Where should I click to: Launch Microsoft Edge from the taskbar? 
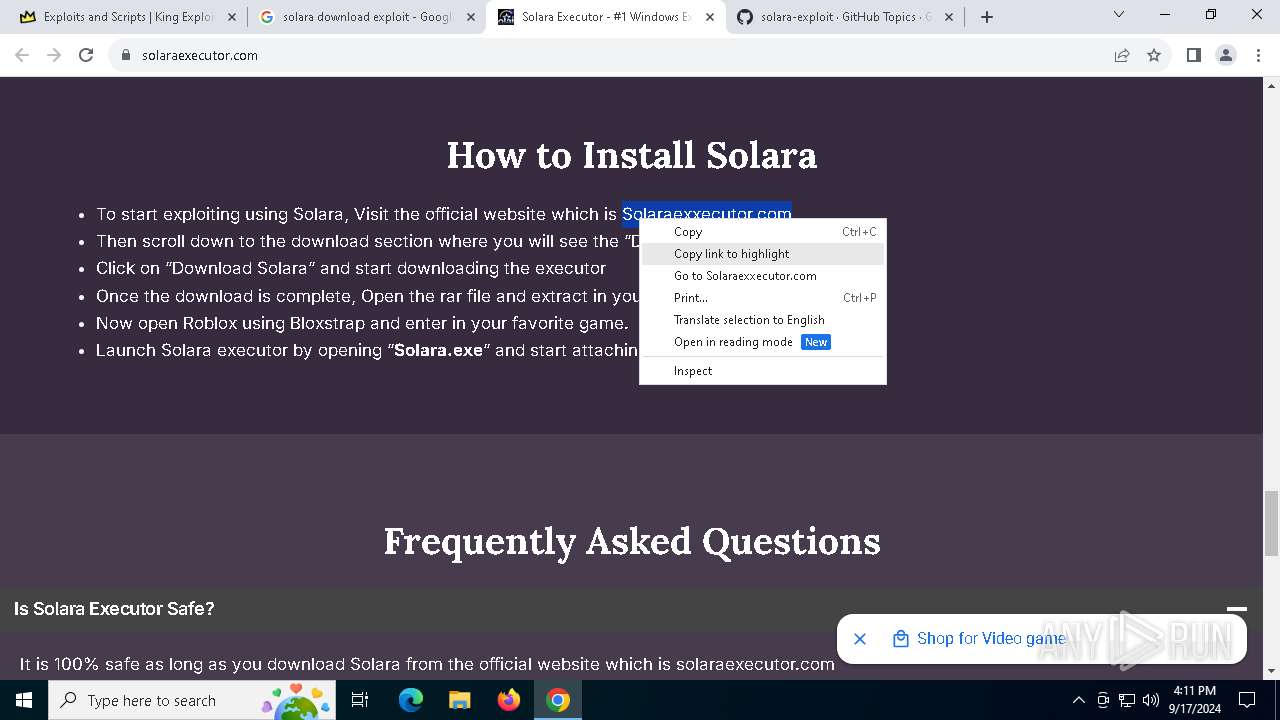pos(411,700)
